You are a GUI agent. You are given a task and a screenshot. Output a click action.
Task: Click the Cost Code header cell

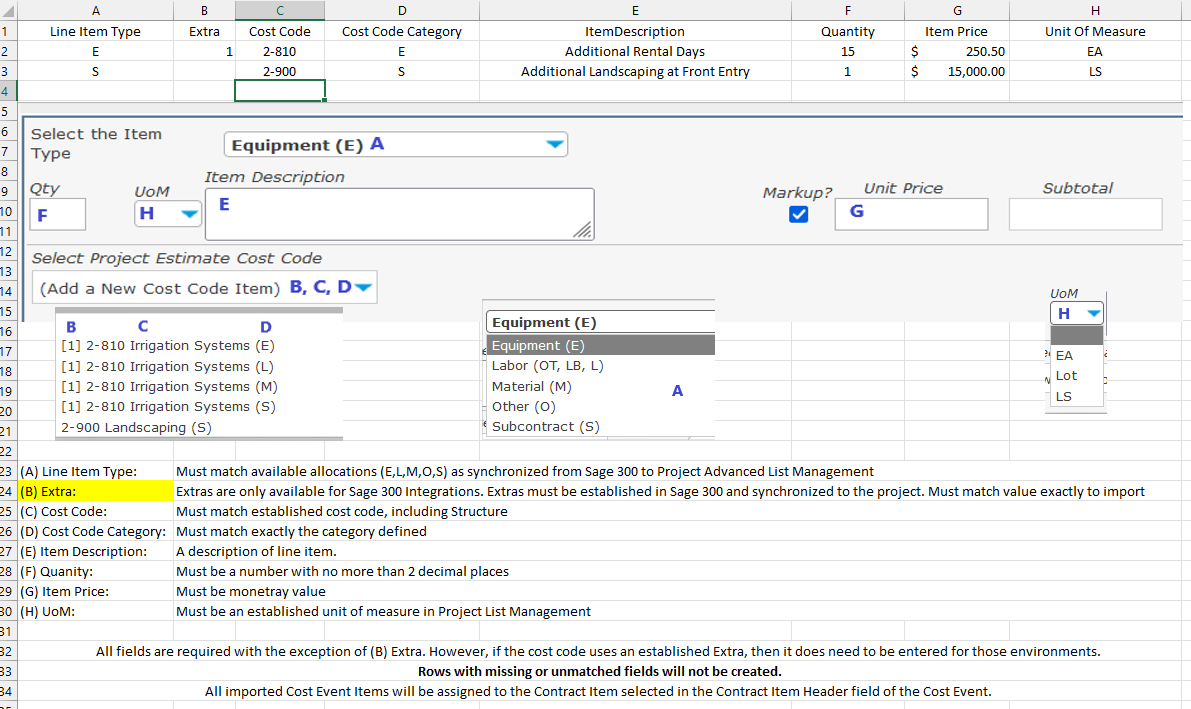coord(280,31)
